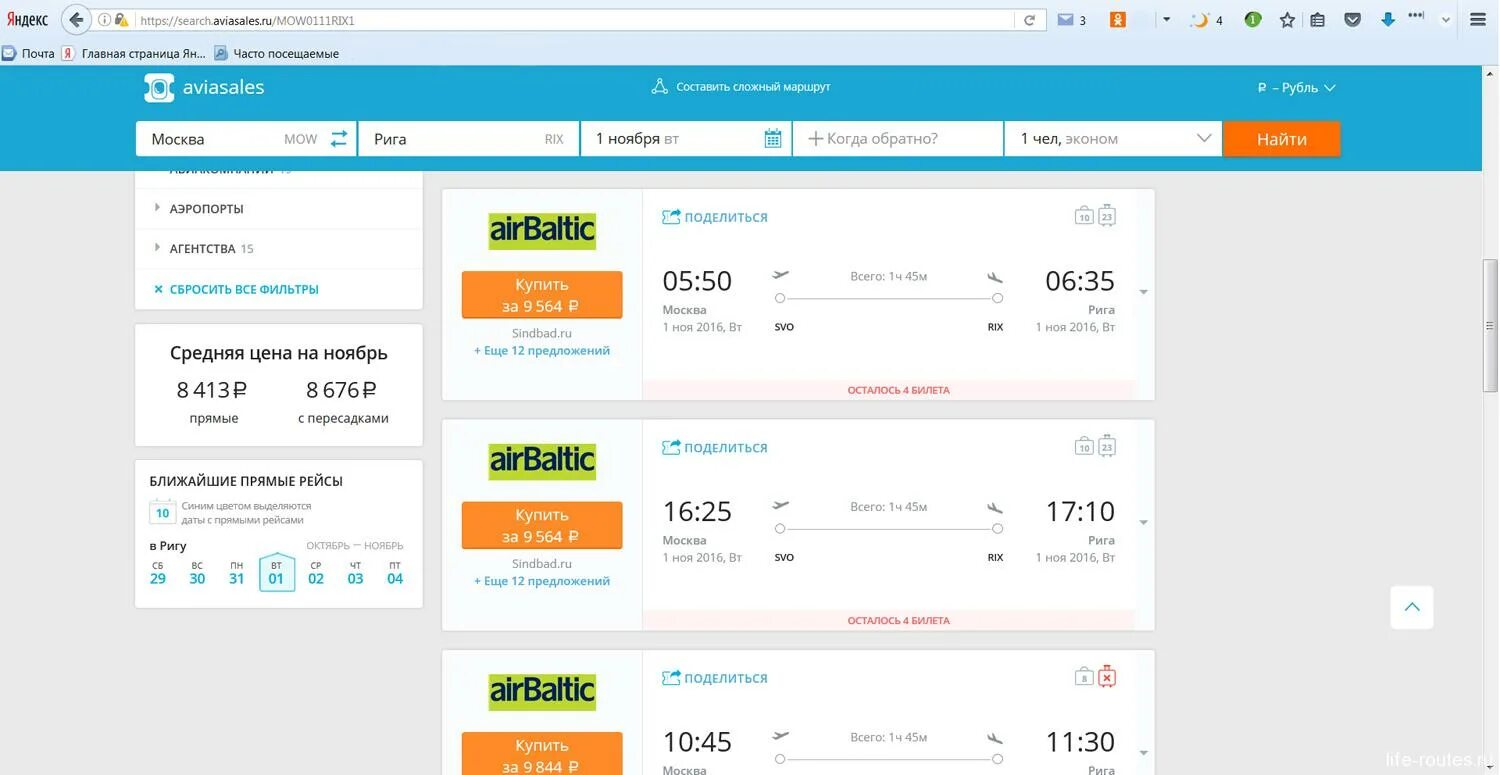The height and width of the screenshot is (775, 1500).
Task: Buy the 05:50 flight for 9 564 ₽
Action: click(x=542, y=295)
